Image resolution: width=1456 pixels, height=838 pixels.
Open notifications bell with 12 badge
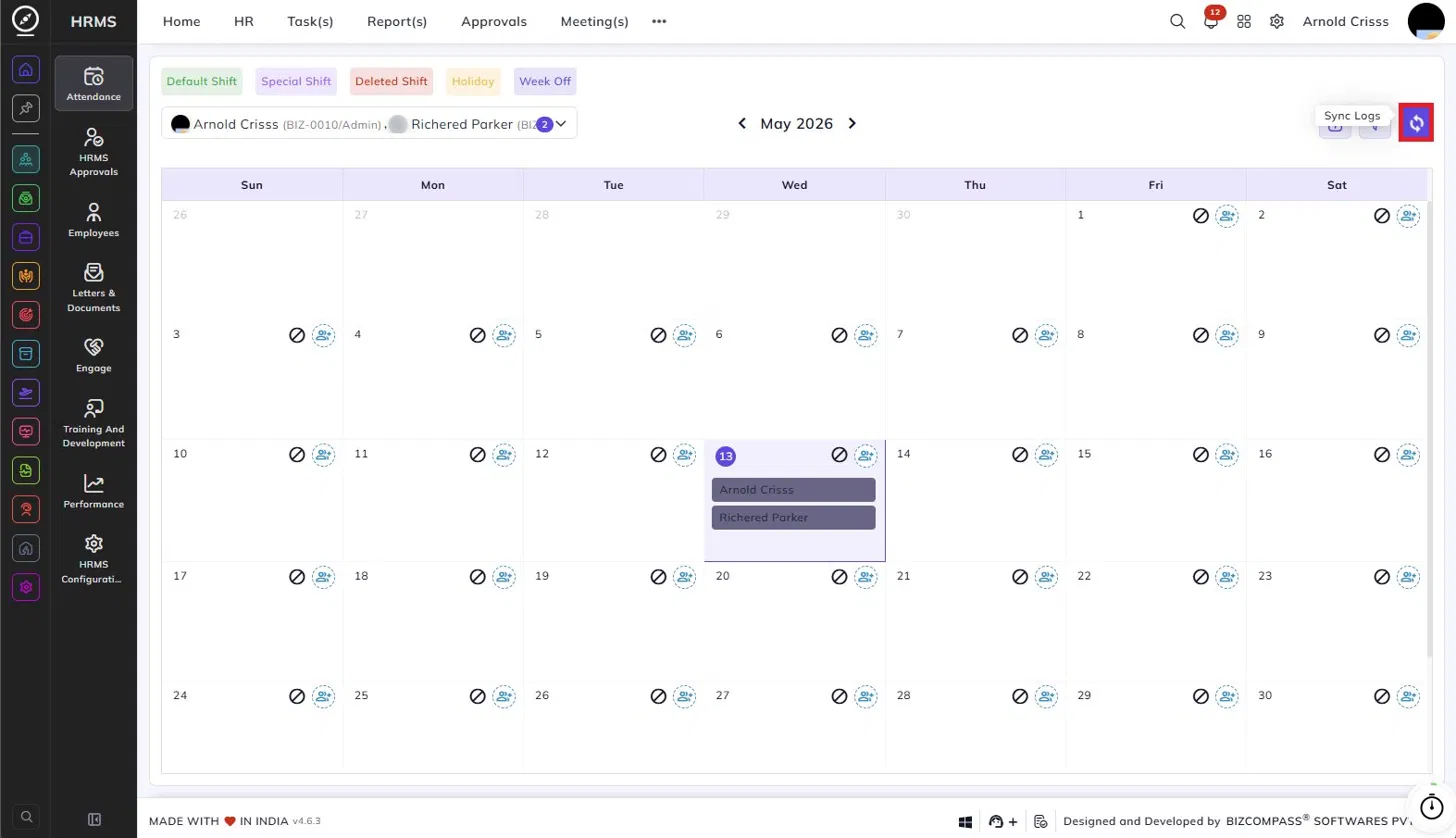1211,21
